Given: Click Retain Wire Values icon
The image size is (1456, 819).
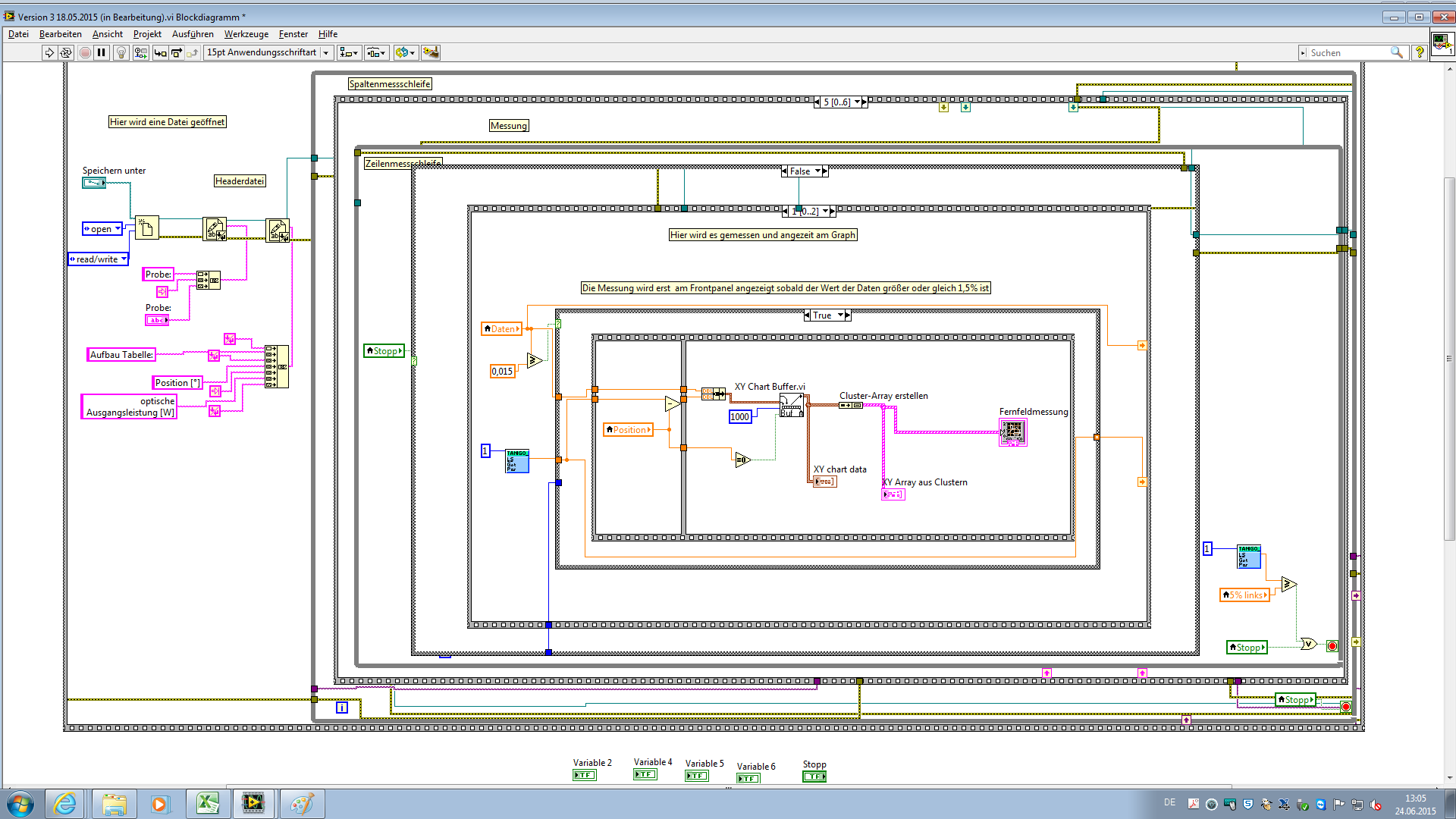Looking at the screenshot, I should tap(140, 52).
